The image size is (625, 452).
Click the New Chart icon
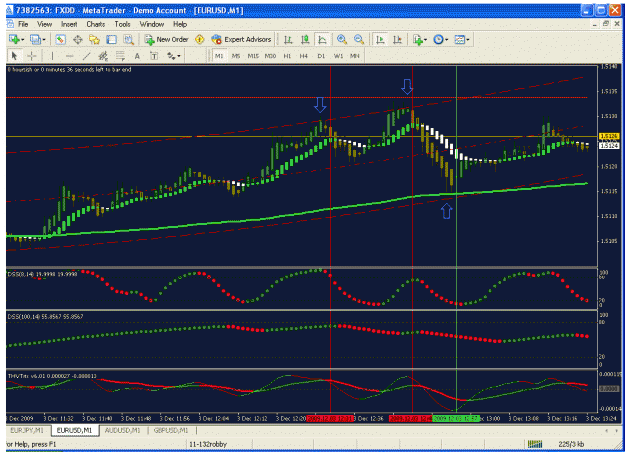[14, 39]
